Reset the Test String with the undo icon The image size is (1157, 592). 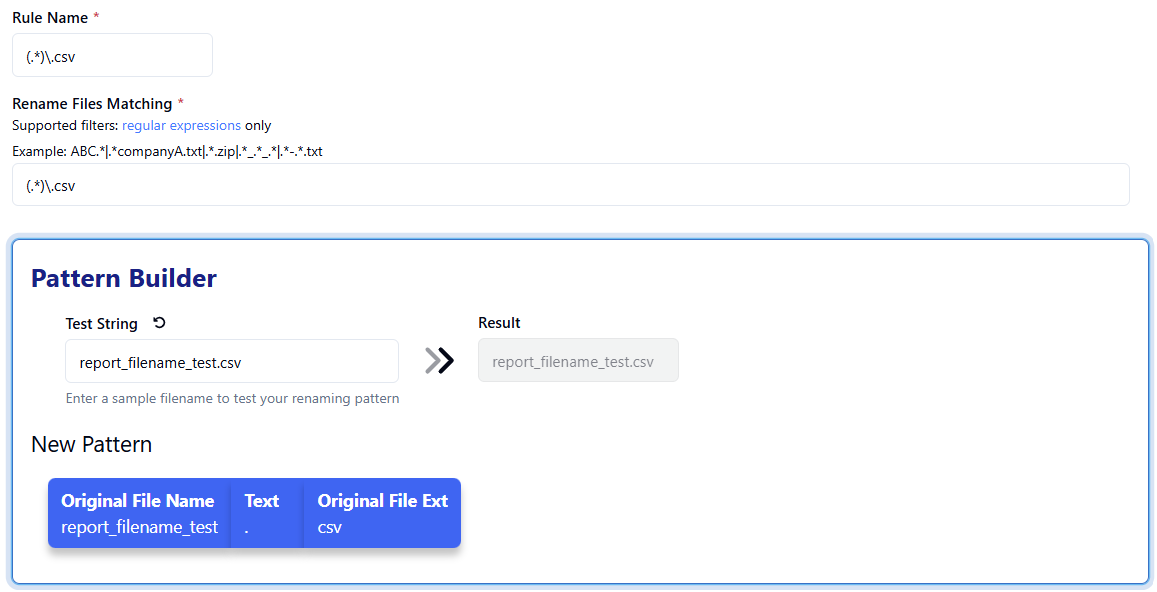point(159,323)
